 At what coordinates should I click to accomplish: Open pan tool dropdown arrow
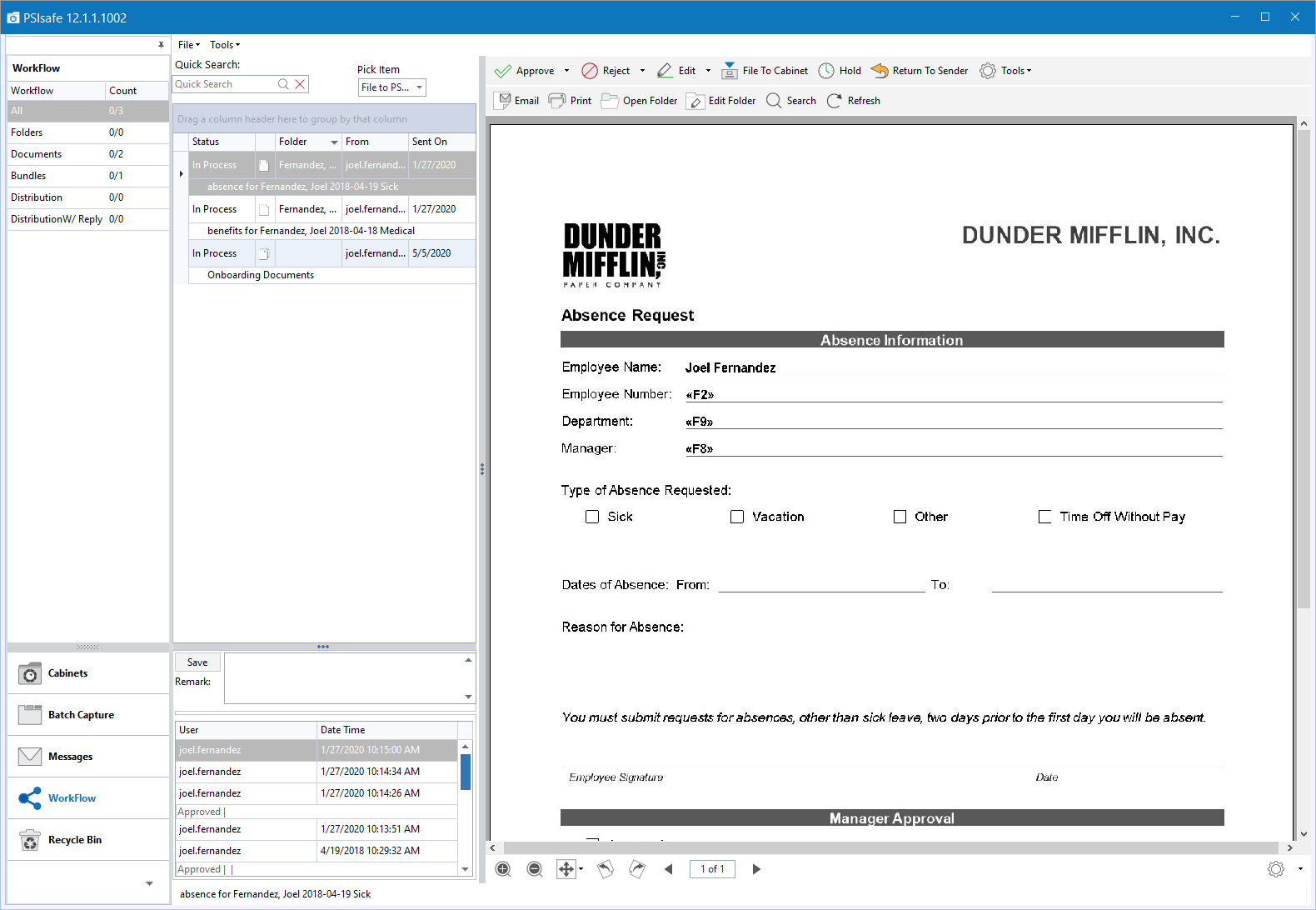pyautogui.click(x=581, y=869)
